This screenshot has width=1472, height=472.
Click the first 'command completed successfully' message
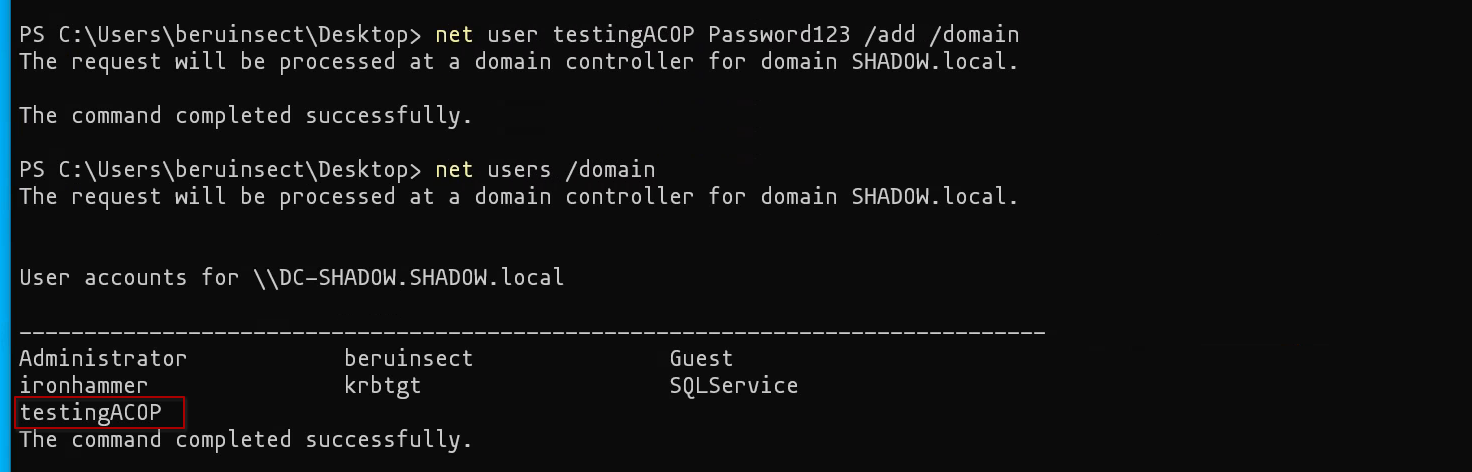coord(245,116)
